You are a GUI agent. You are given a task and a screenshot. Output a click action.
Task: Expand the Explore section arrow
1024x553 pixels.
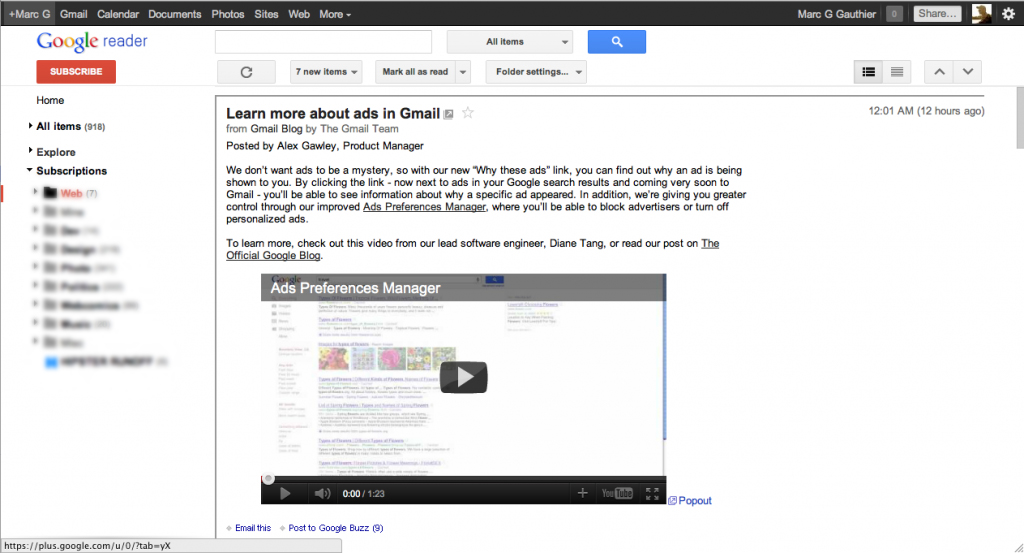click(x=30, y=151)
